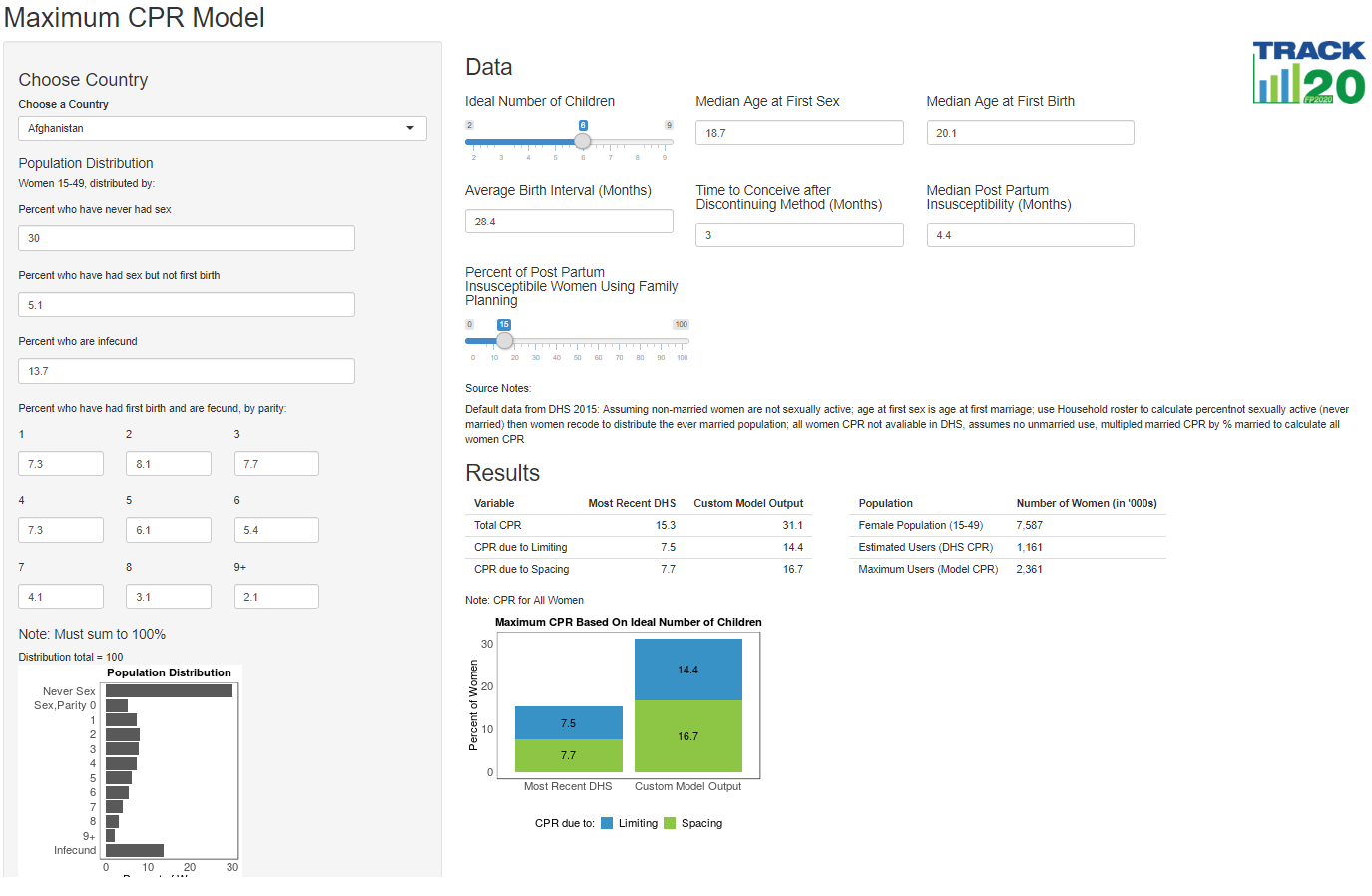Click the Percent never had sex field

tap(186, 238)
